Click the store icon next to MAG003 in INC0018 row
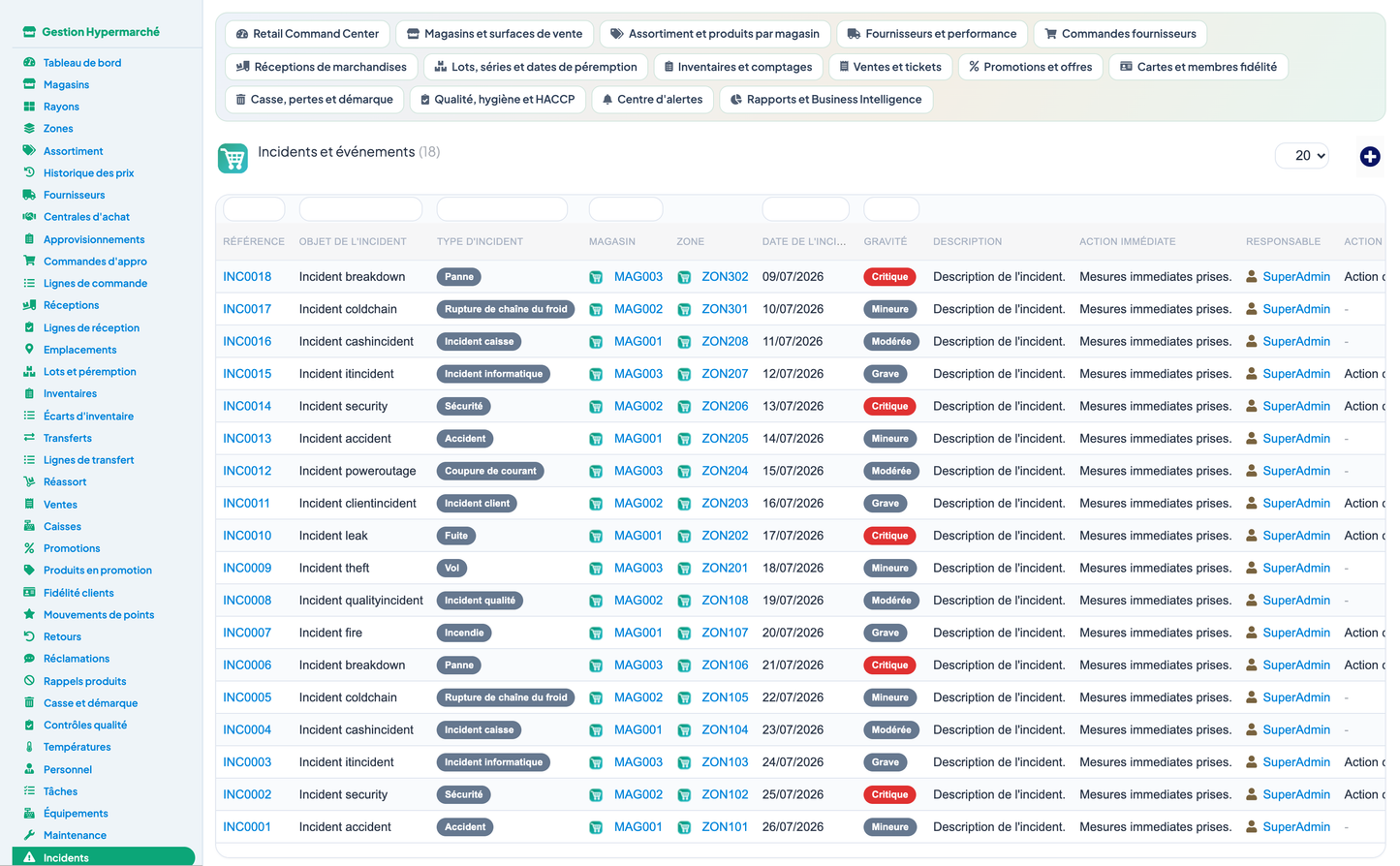Screen dimensions: 1400x866 point(596,277)
